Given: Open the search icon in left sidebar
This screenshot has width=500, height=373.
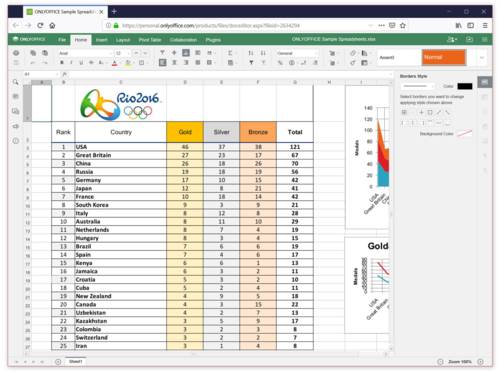Looking at the screenshot, I should coord(16,82).
